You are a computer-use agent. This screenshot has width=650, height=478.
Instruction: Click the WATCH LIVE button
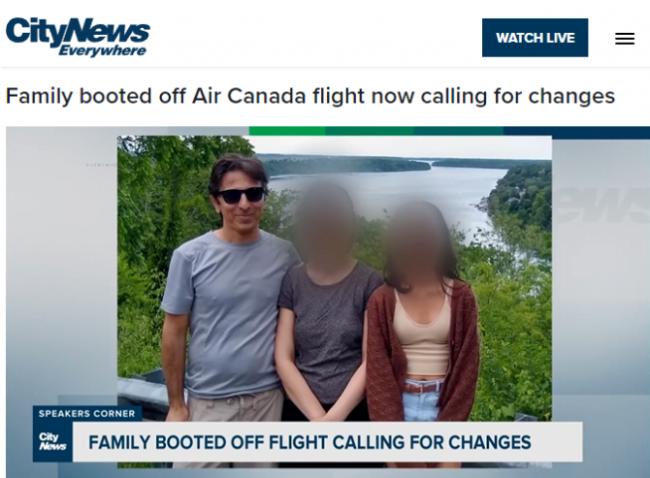535,38
